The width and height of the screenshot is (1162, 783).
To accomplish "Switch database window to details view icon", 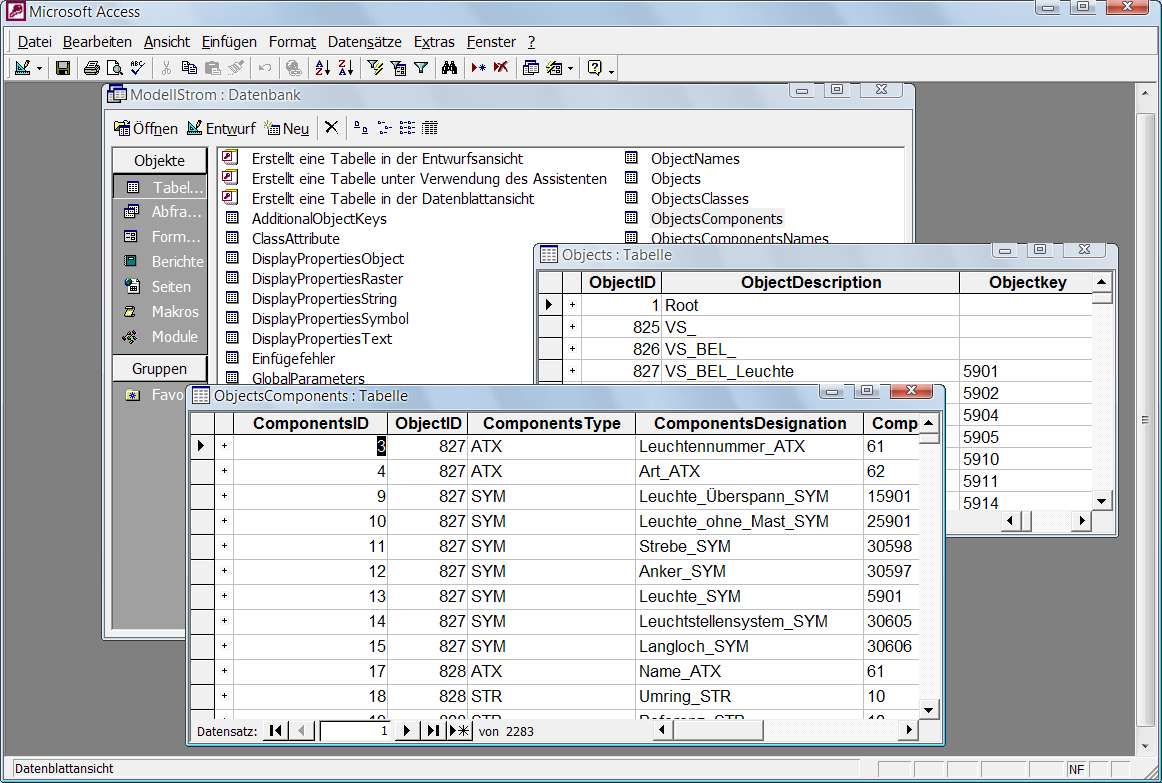I will pos(430,128).
